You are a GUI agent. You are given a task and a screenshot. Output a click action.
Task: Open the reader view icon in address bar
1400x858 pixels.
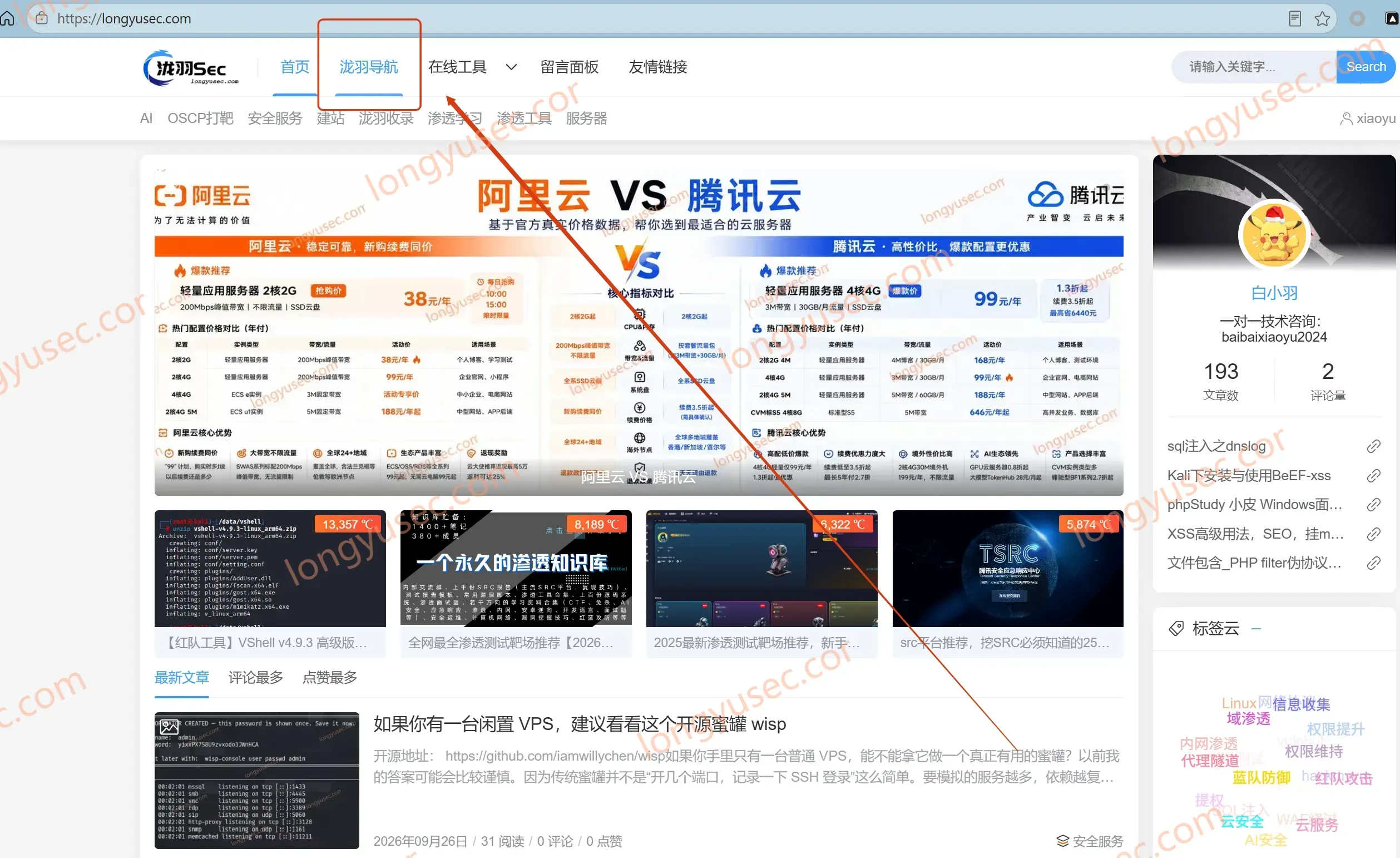tap(1294, 18)
